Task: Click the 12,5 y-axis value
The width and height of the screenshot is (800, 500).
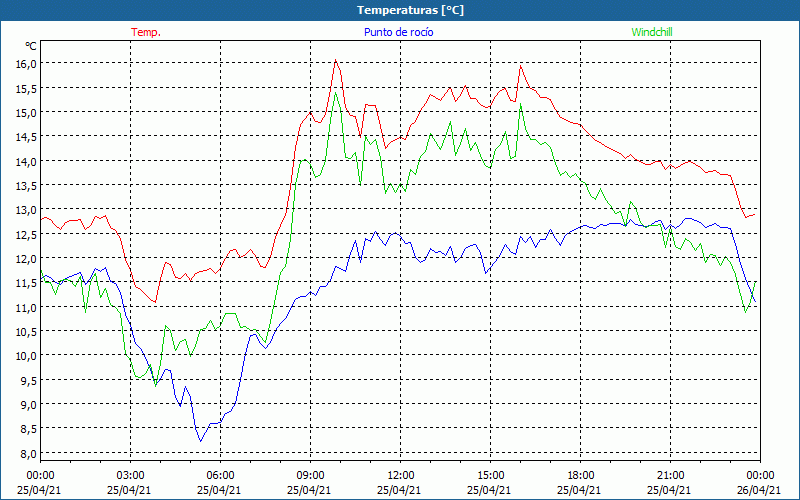Action: coord(26,234)
